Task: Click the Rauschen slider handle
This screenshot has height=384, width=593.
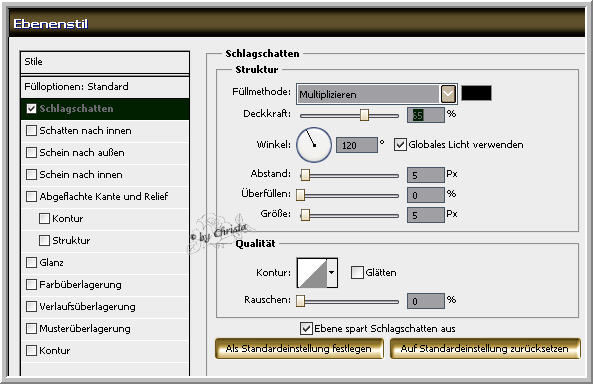Action: [x=300, y=301]
